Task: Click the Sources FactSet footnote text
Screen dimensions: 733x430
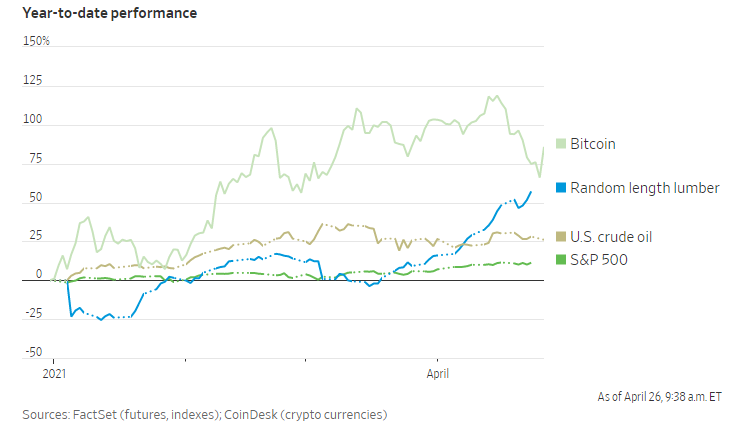Action: (204, 414)
